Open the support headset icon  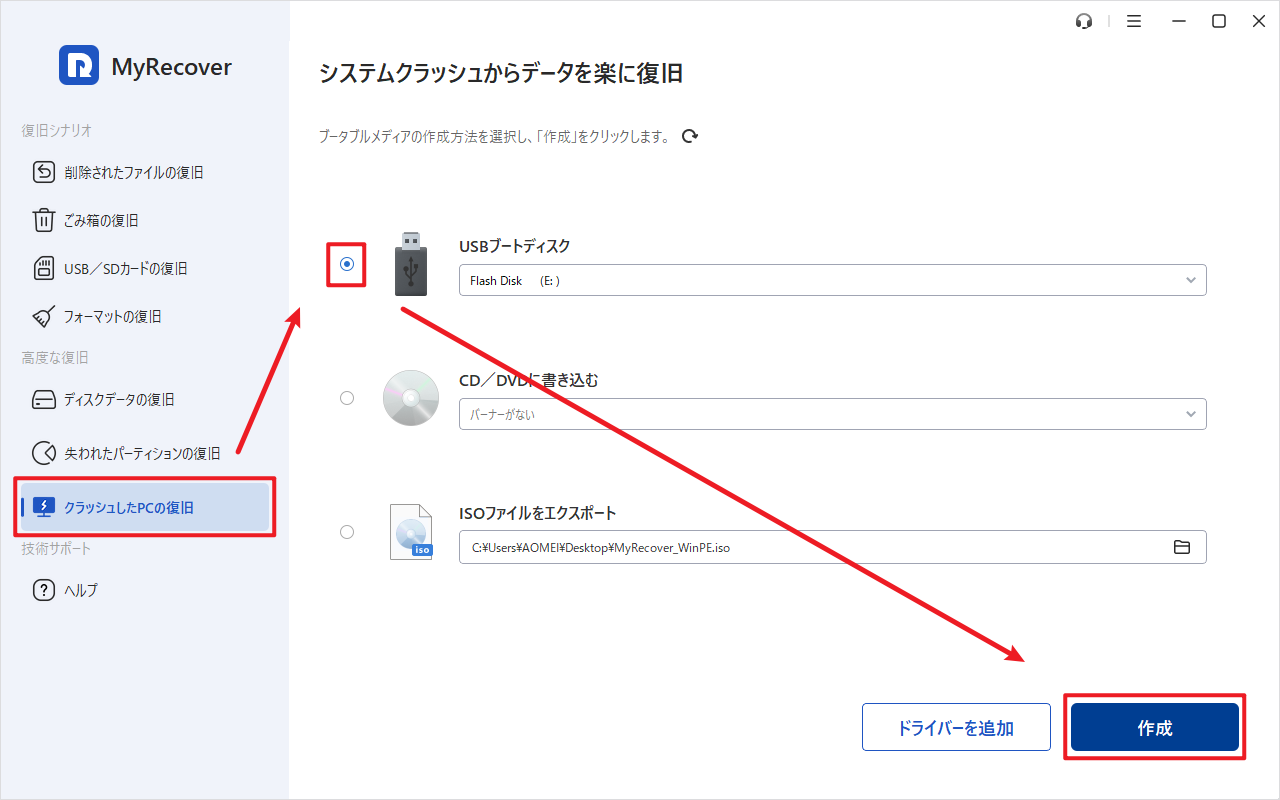pos(1084,21)
